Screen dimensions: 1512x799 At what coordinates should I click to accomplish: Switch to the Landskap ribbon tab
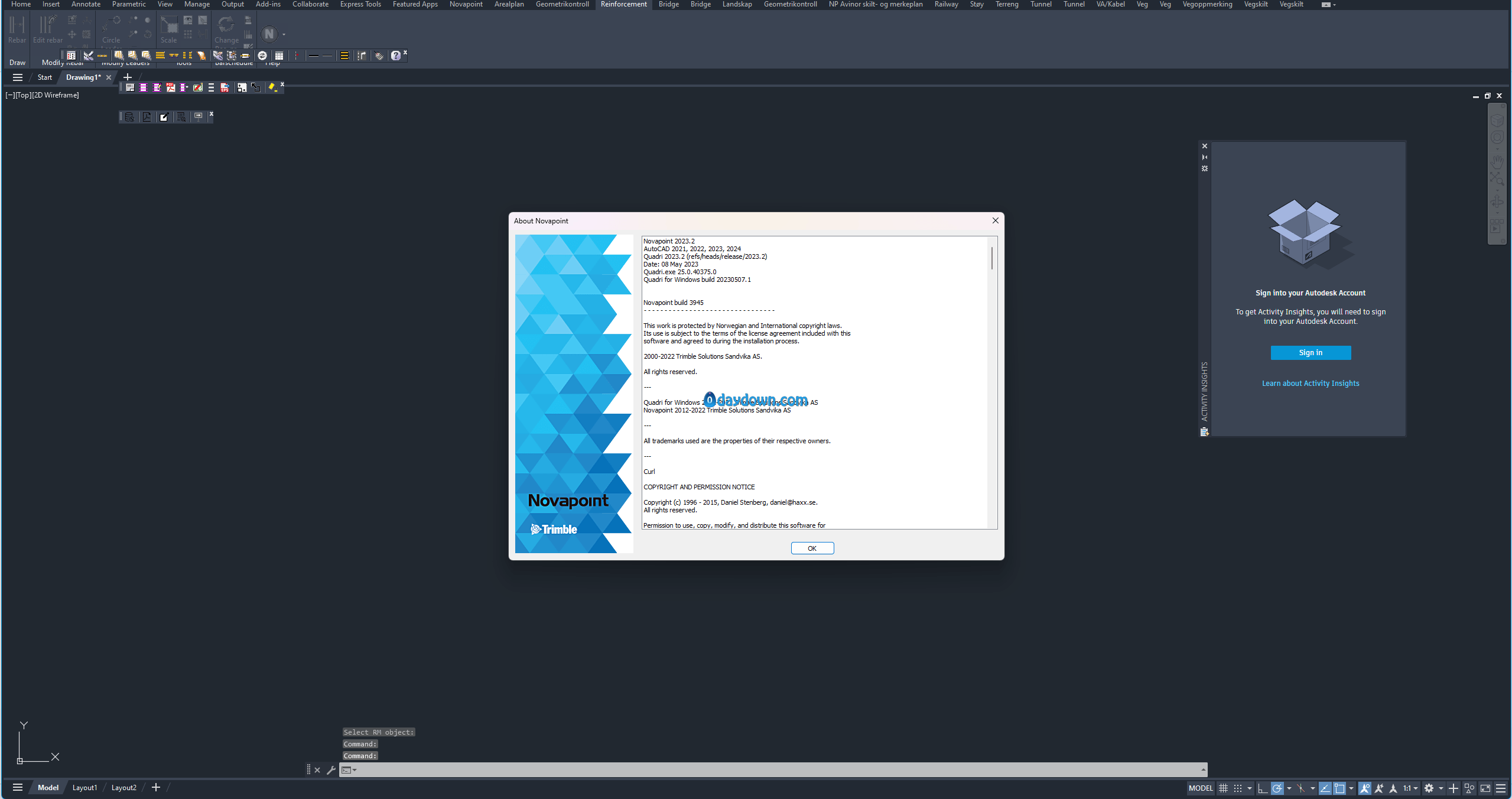[x=737, y=4]
